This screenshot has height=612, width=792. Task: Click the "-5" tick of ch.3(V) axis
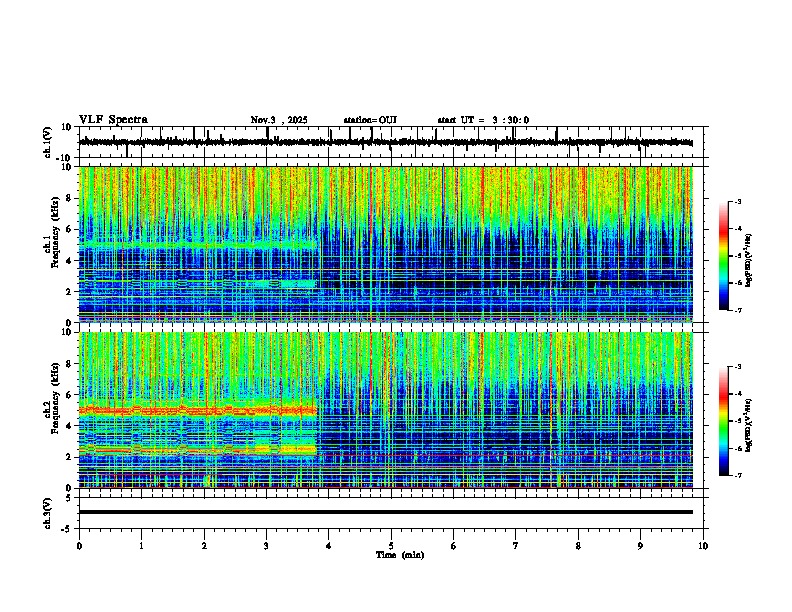pyautogui.click(x=68, y=529)
